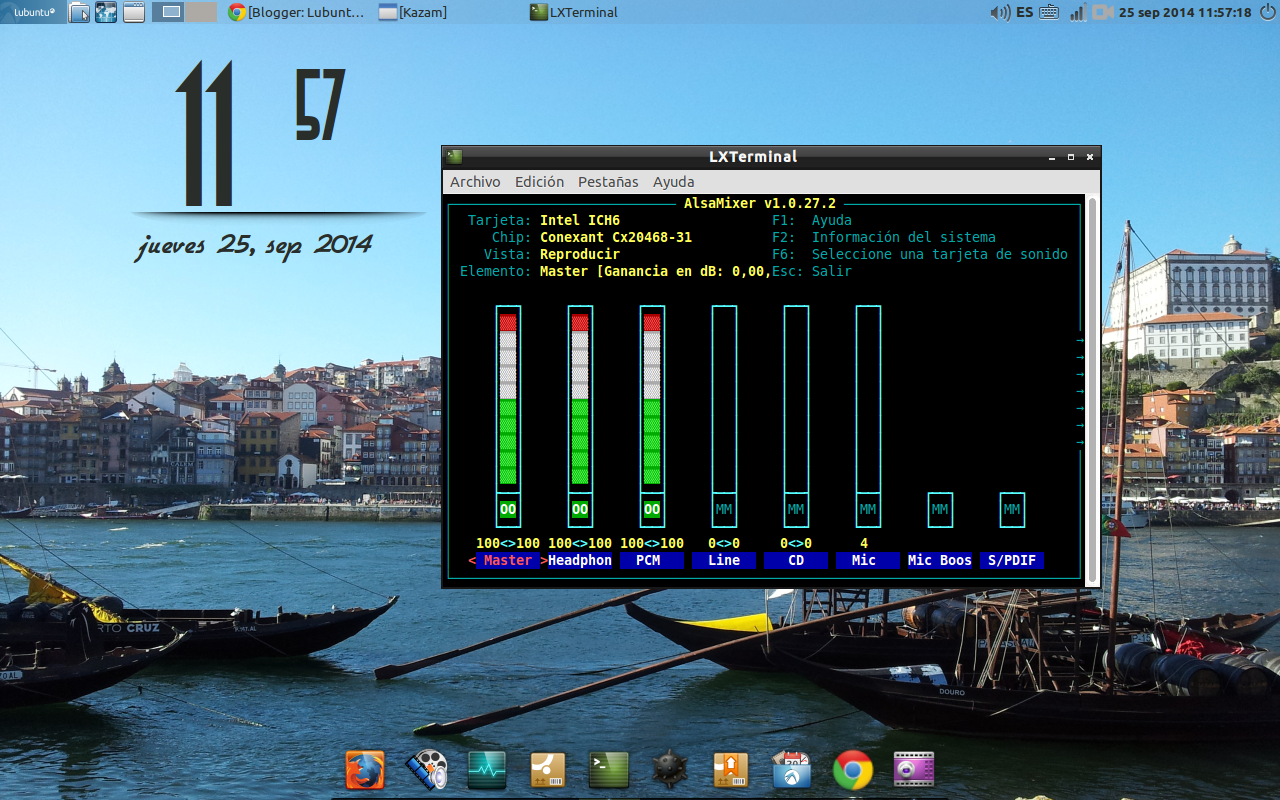Select the PCM channel label in AlsaMixer
The image size is (1280, 800).
[x=651, y=560]
